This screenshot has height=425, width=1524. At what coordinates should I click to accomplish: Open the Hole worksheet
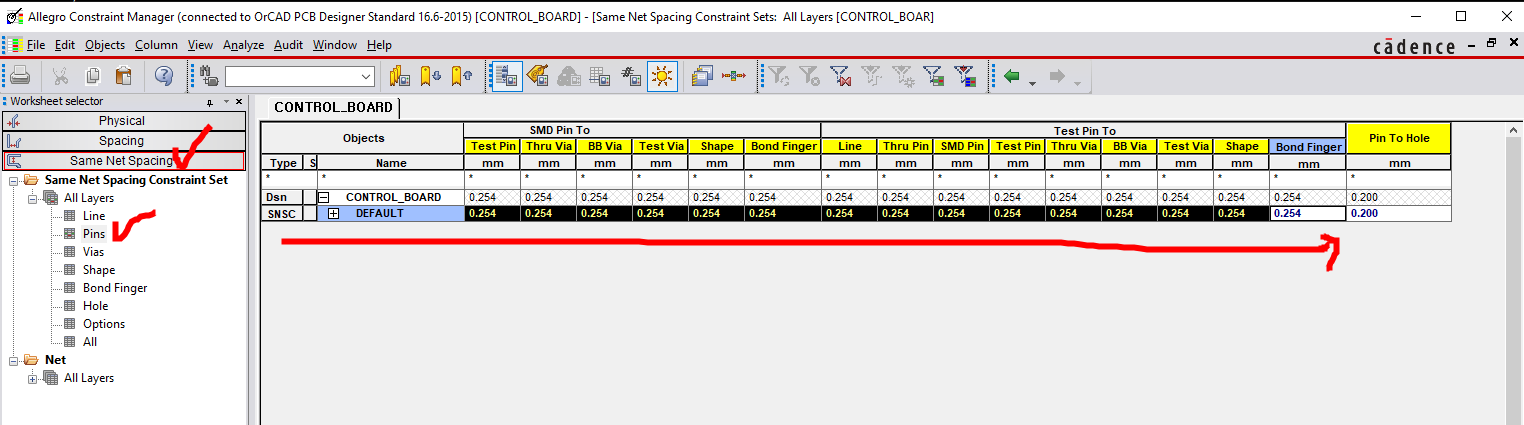click(x=95, y=306)
